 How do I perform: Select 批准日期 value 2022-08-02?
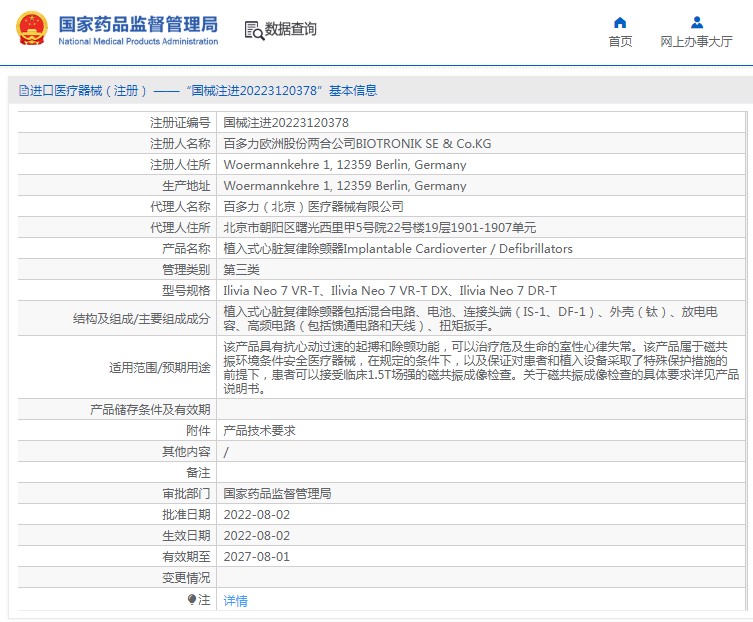pos(256,515)
